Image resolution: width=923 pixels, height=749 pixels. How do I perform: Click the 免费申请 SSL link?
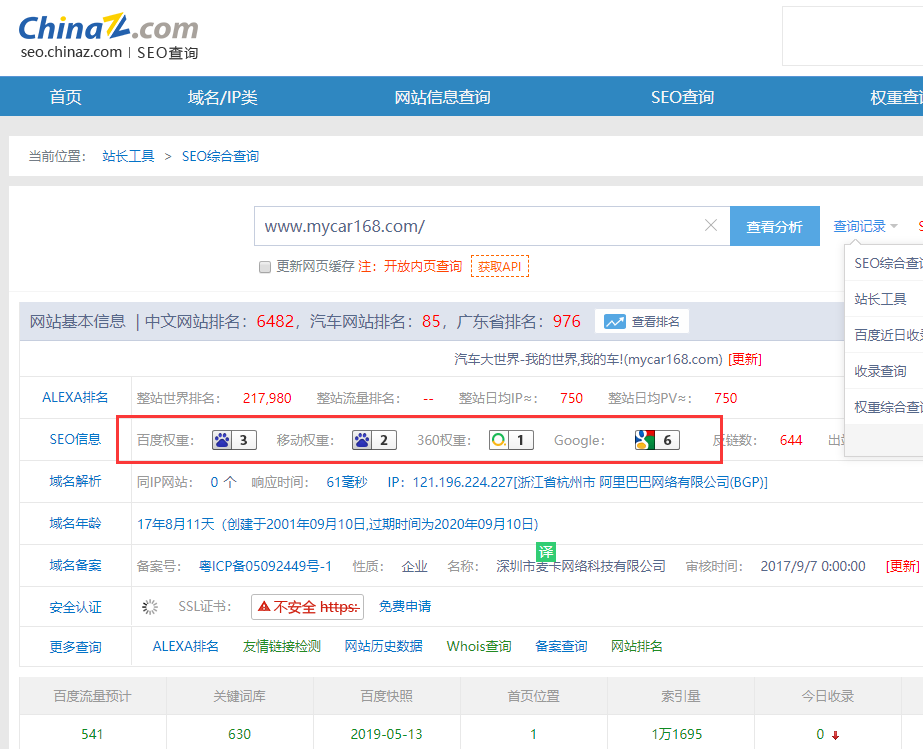point(405,607)
